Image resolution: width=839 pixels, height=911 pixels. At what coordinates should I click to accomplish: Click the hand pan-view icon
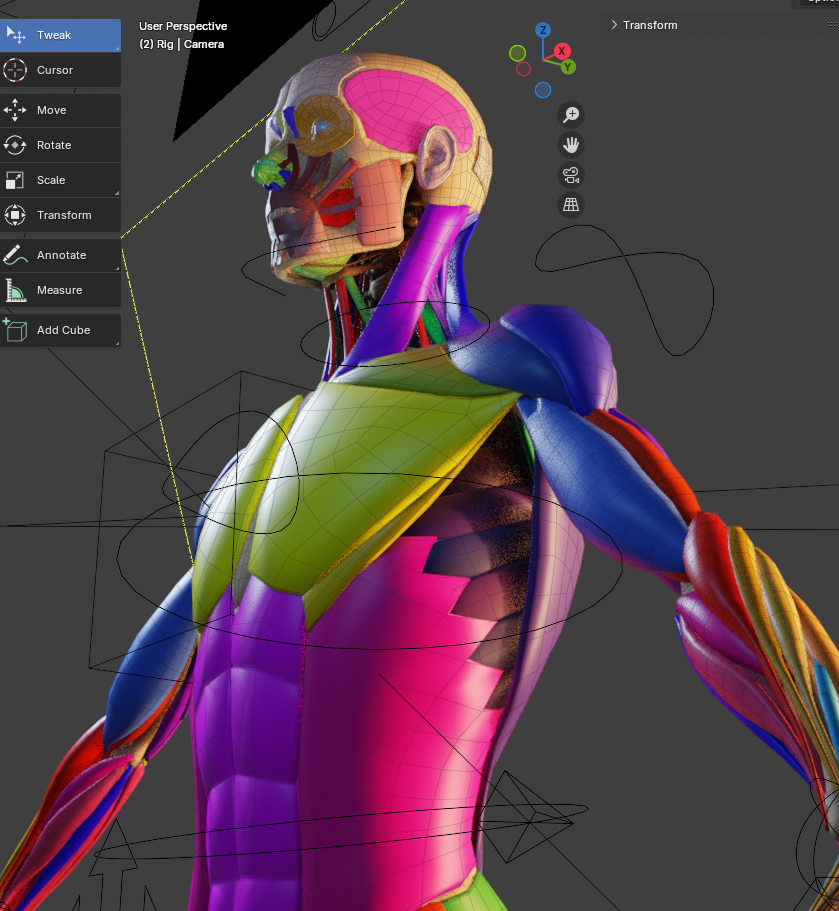point(571,145)
